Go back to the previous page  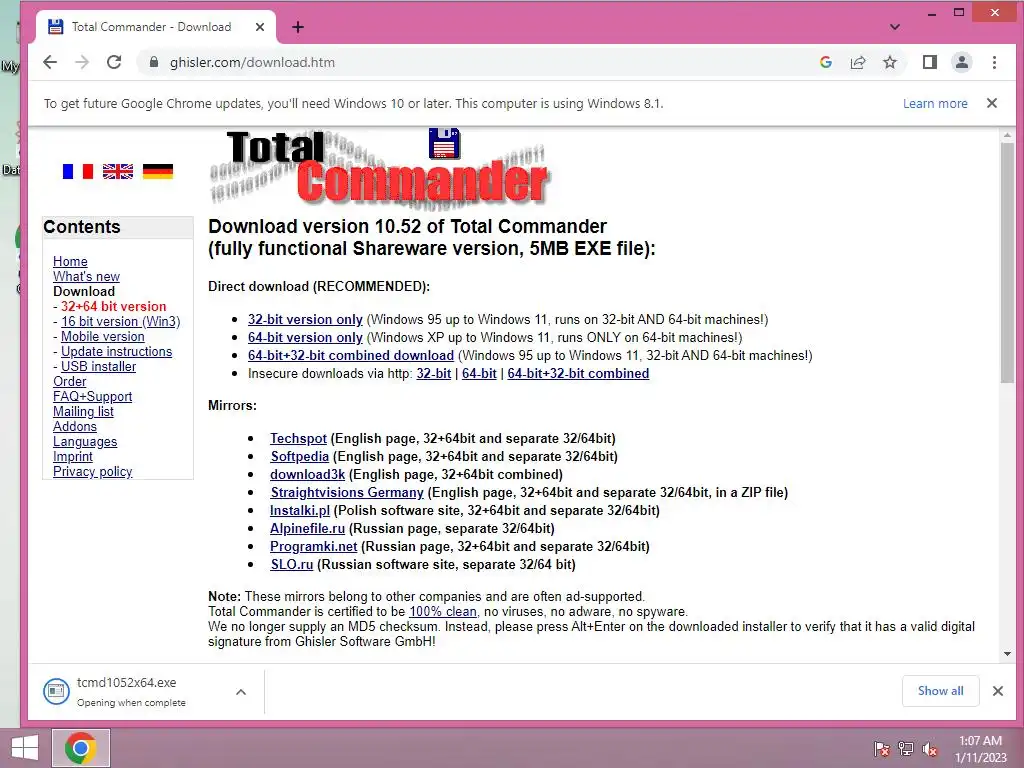pos(50,62)
